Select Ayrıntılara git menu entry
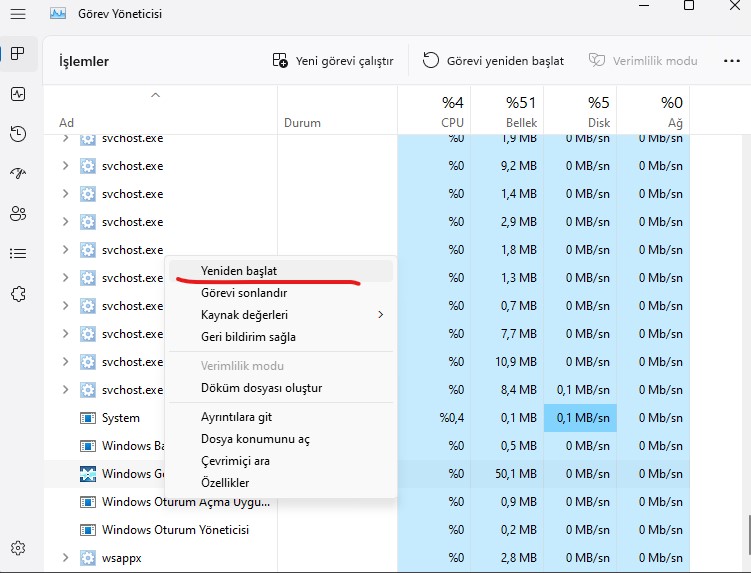 281,417
